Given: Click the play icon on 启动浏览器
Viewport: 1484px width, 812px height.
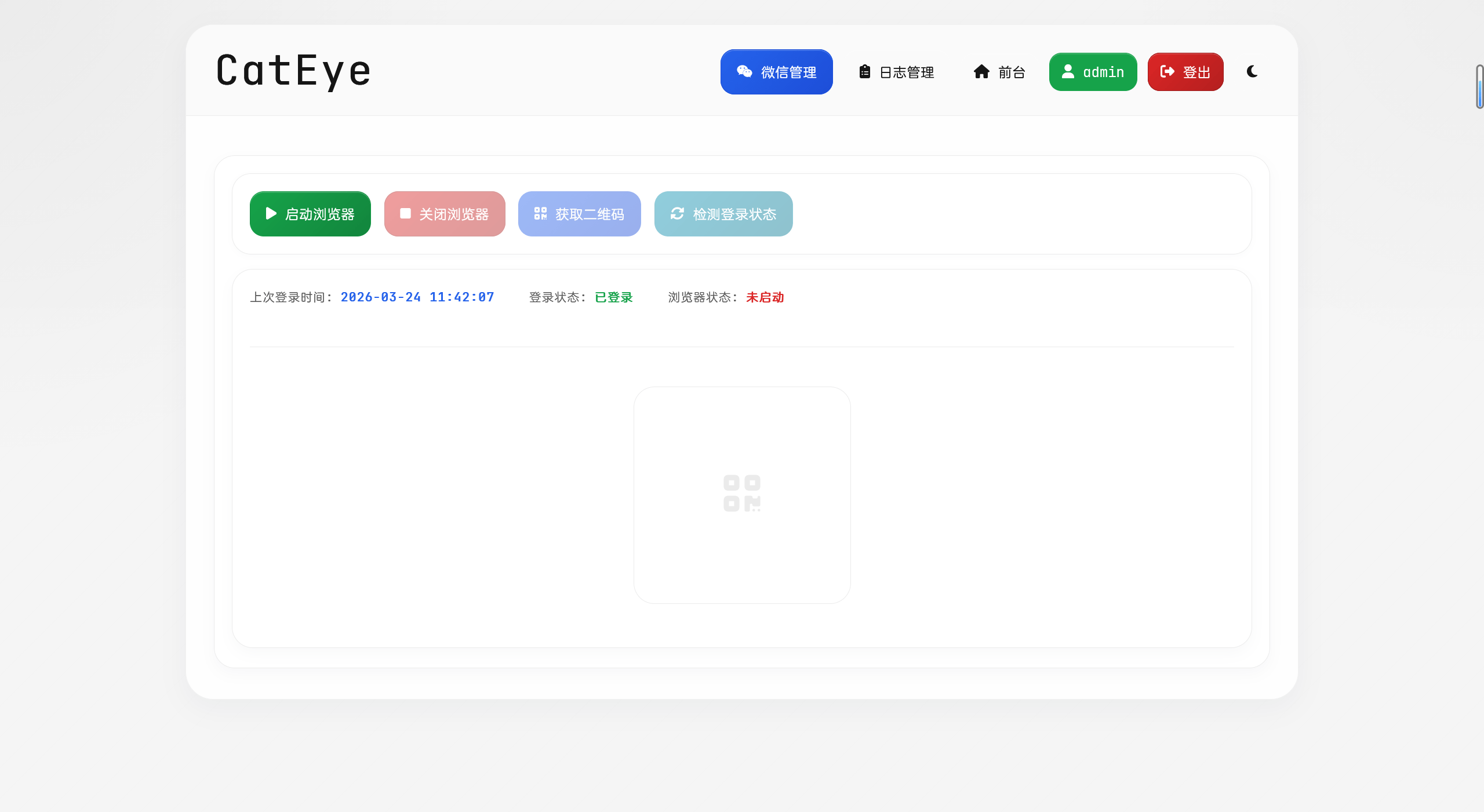Looking at the screenshot, I should coord(271,213).
